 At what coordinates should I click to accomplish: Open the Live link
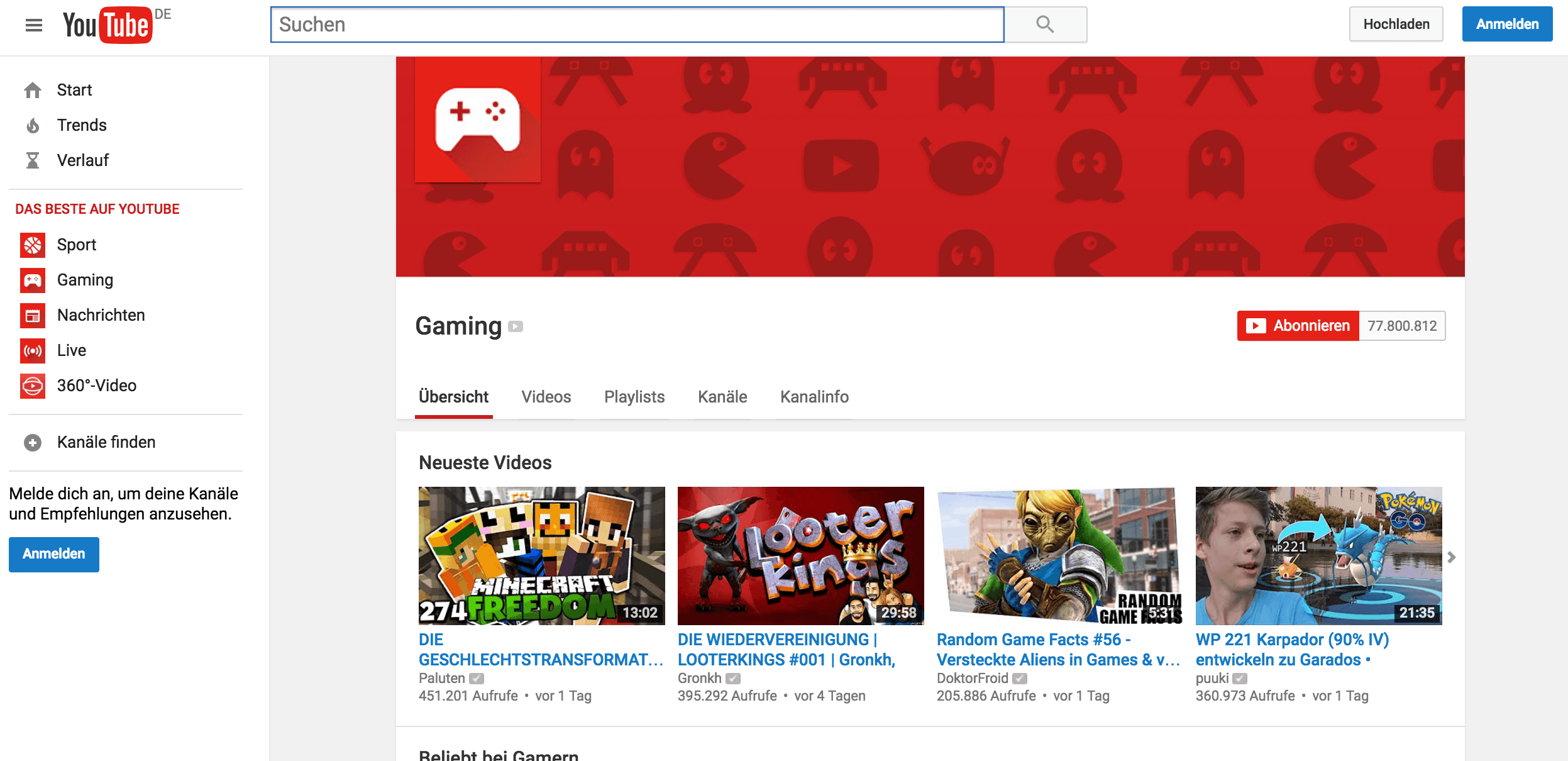point(72,351)
